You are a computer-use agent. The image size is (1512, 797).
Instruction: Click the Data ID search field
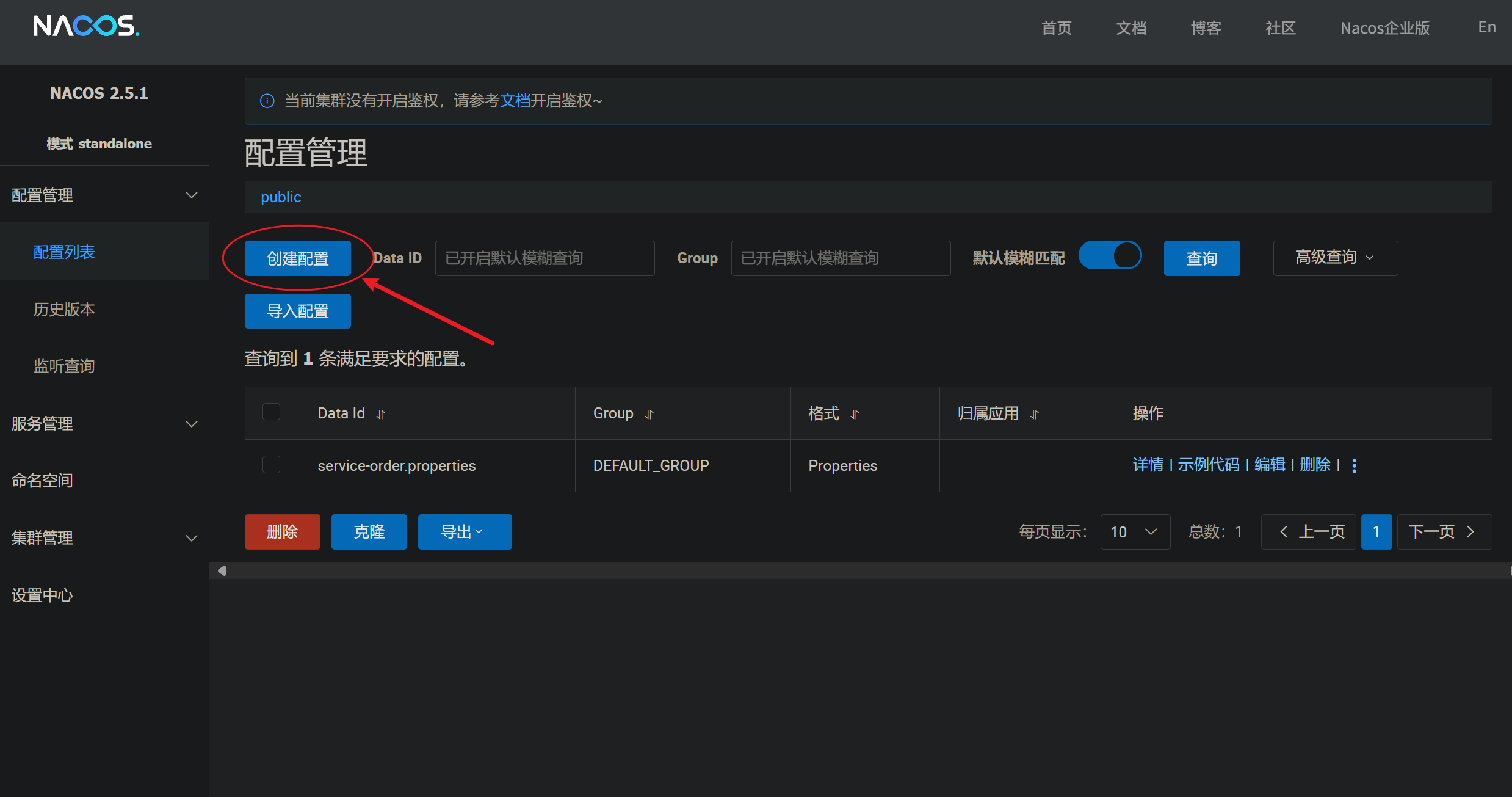click(544, 258)
